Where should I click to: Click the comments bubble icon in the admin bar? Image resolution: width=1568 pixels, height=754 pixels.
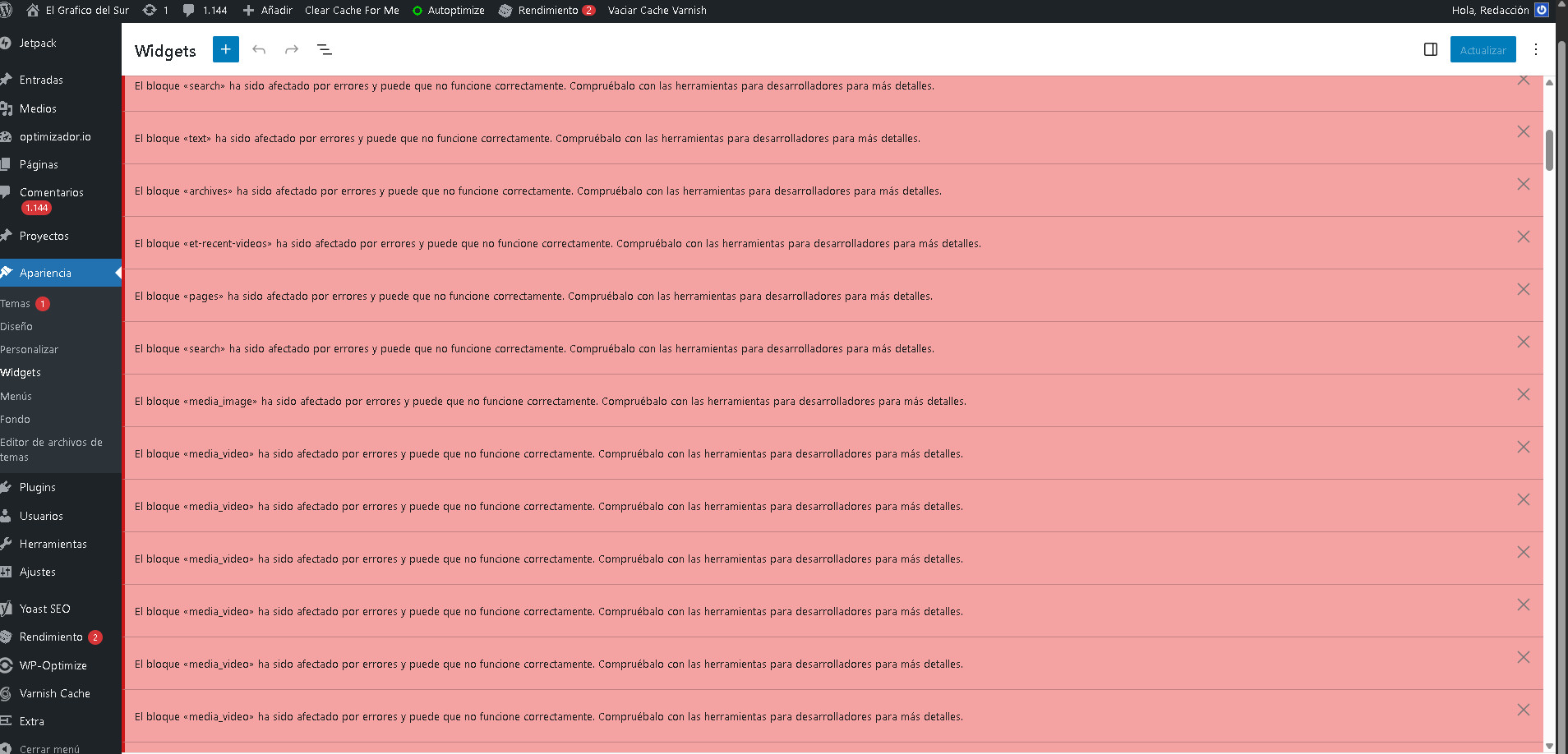point(189,11)
